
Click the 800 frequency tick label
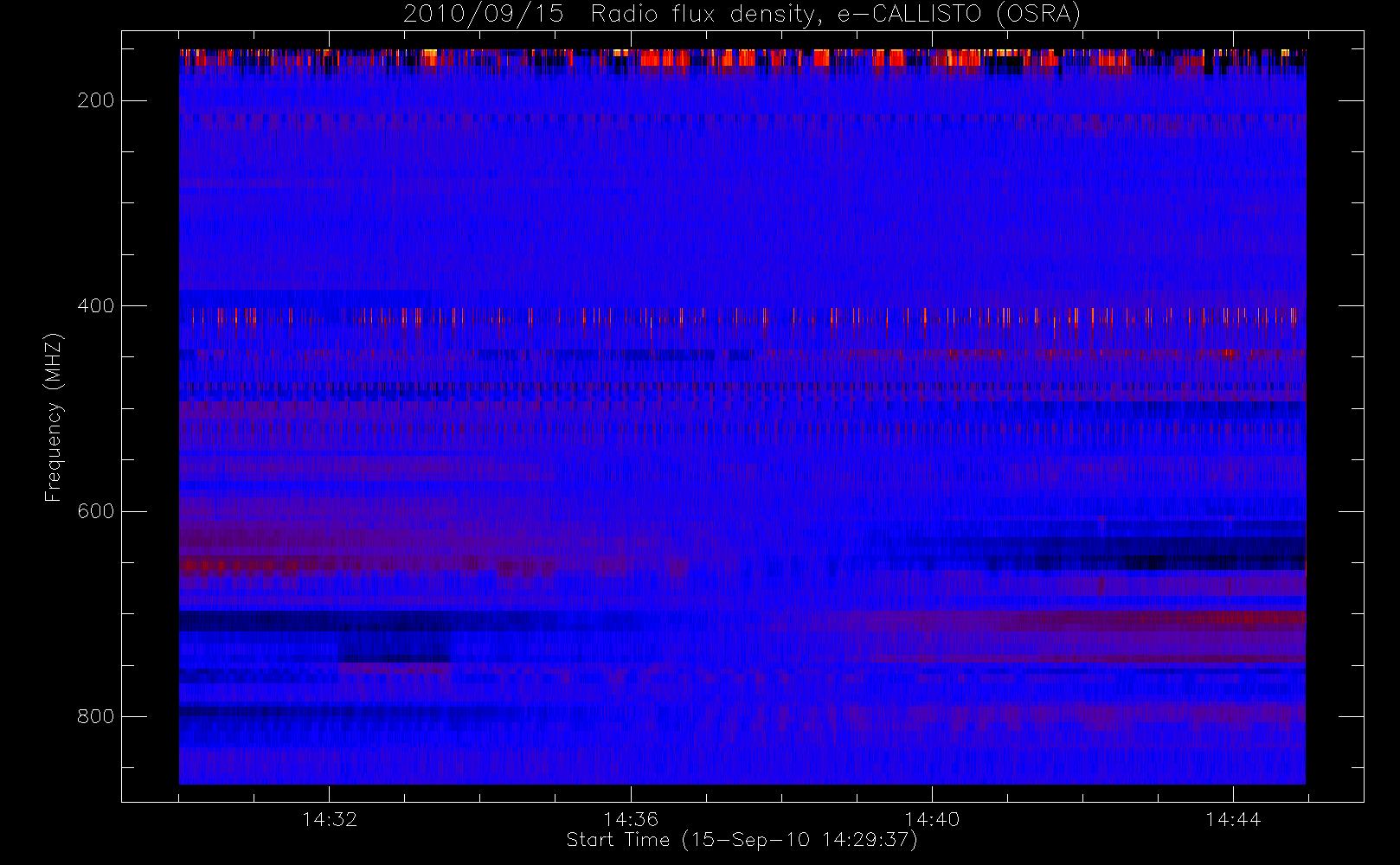[x=95, y=716]
